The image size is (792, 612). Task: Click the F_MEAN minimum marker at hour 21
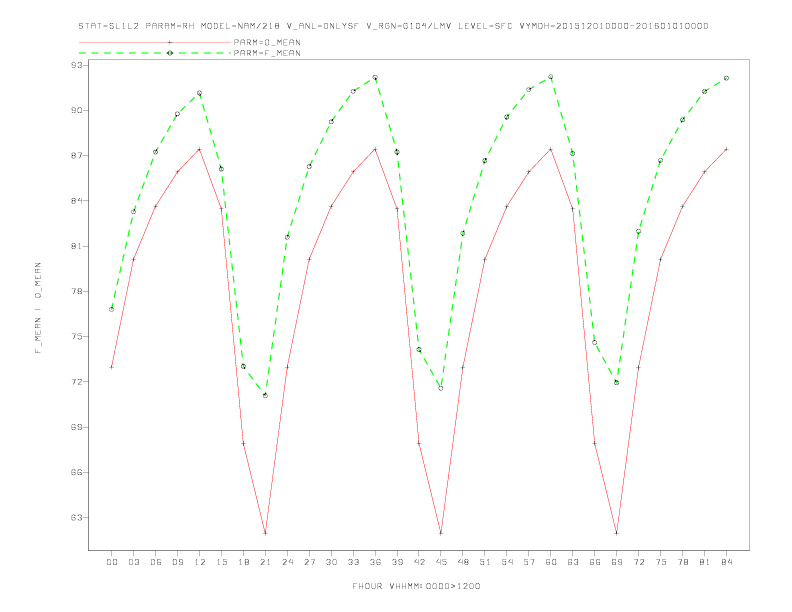(x=265, y=395)
